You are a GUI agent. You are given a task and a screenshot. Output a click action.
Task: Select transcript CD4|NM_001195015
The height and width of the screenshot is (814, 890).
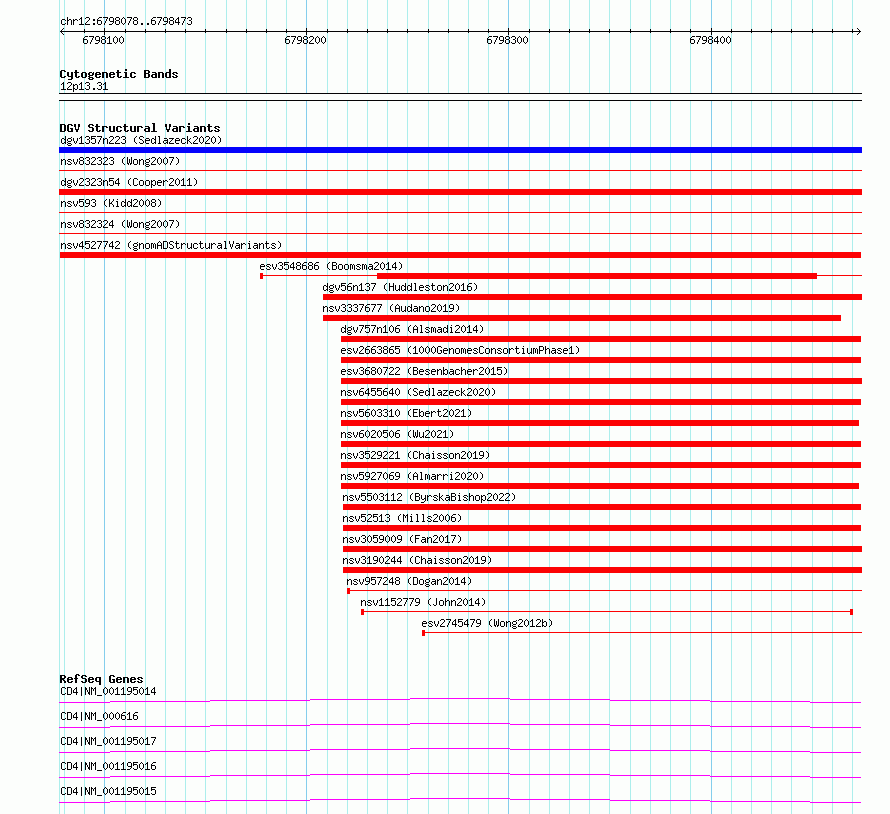108,791
